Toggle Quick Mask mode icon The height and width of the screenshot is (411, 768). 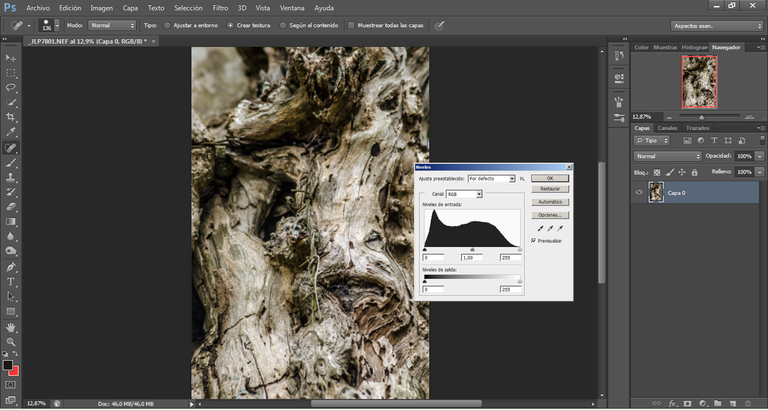[x=11, y=385]
